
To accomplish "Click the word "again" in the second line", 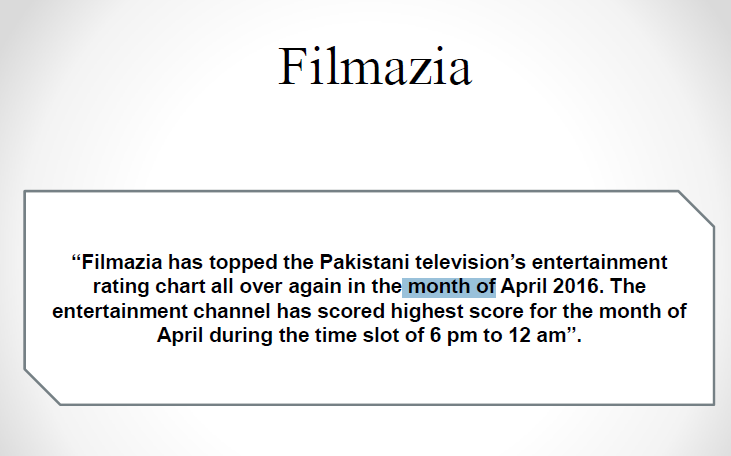I will pyautogui.click(x=315, y=287).
